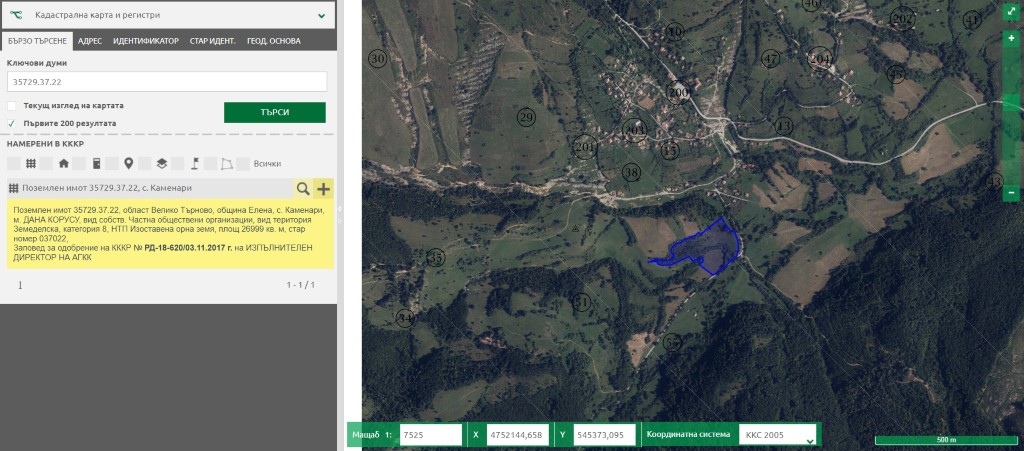
Task: Enable the 'Текущ изглед на картата' checkbox
Action: tap(12, 105)
